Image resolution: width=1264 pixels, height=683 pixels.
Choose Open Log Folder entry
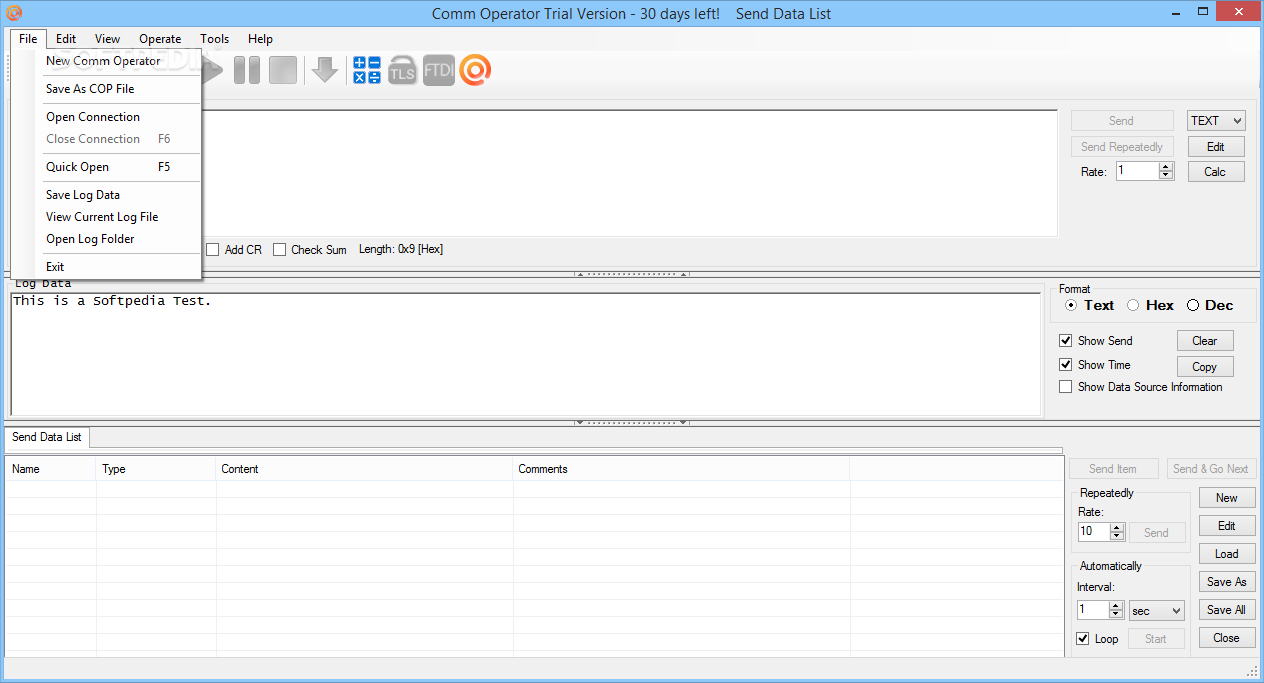click(x=107, y=239)
